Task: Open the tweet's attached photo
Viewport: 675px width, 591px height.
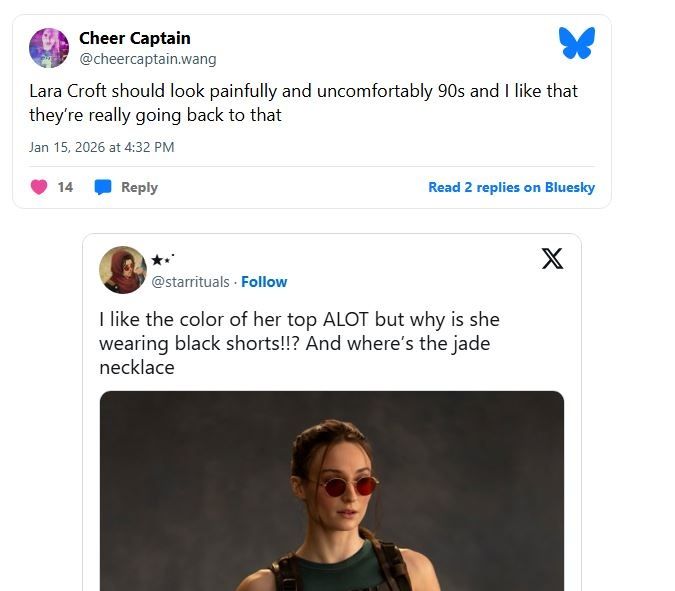Action: [331, 490]
